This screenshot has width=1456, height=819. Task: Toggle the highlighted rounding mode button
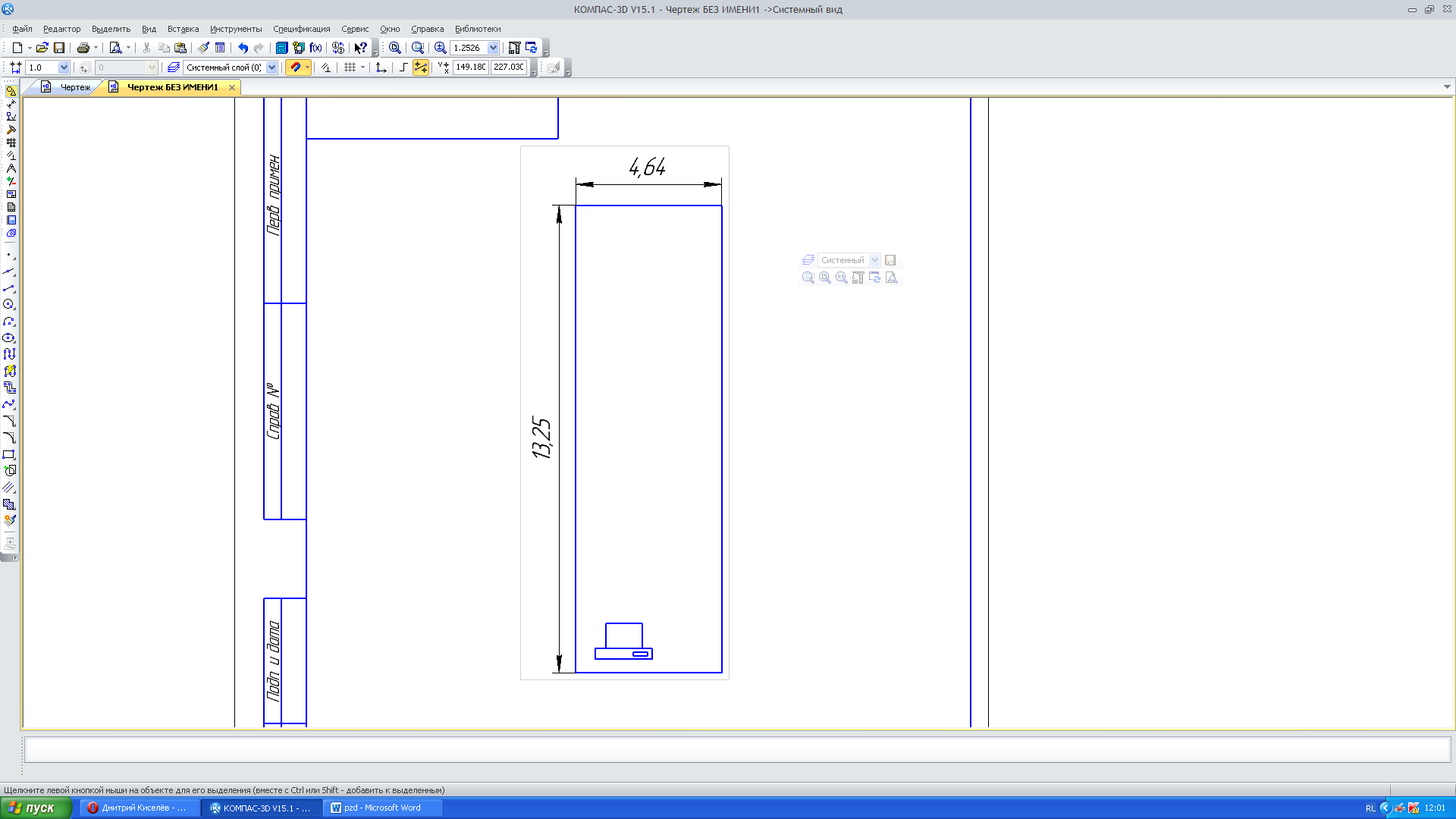tap(421, 67)
